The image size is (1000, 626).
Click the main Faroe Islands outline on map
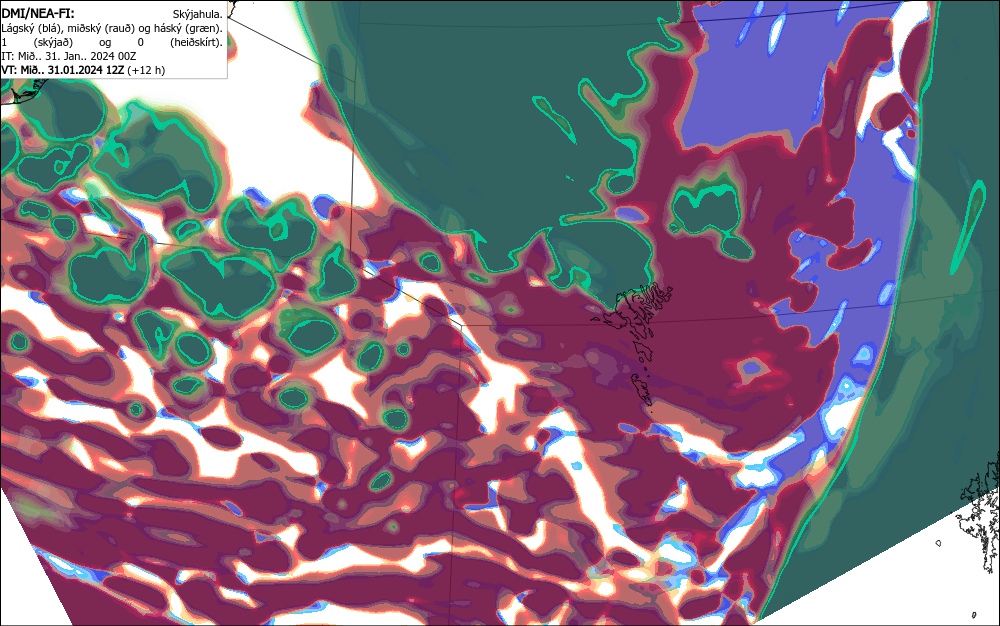tap(635, 309)
